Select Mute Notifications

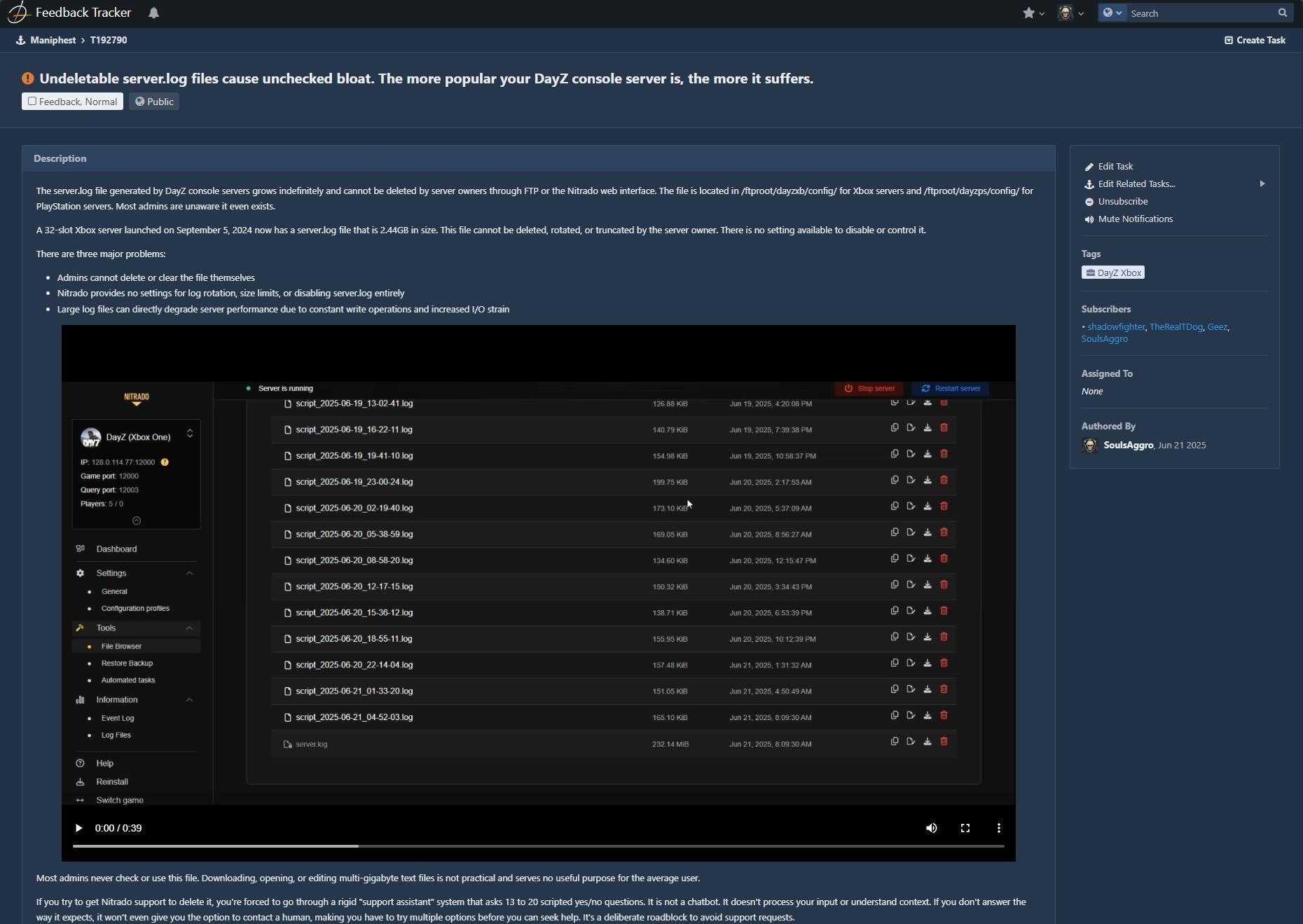tap(1135, 219)
